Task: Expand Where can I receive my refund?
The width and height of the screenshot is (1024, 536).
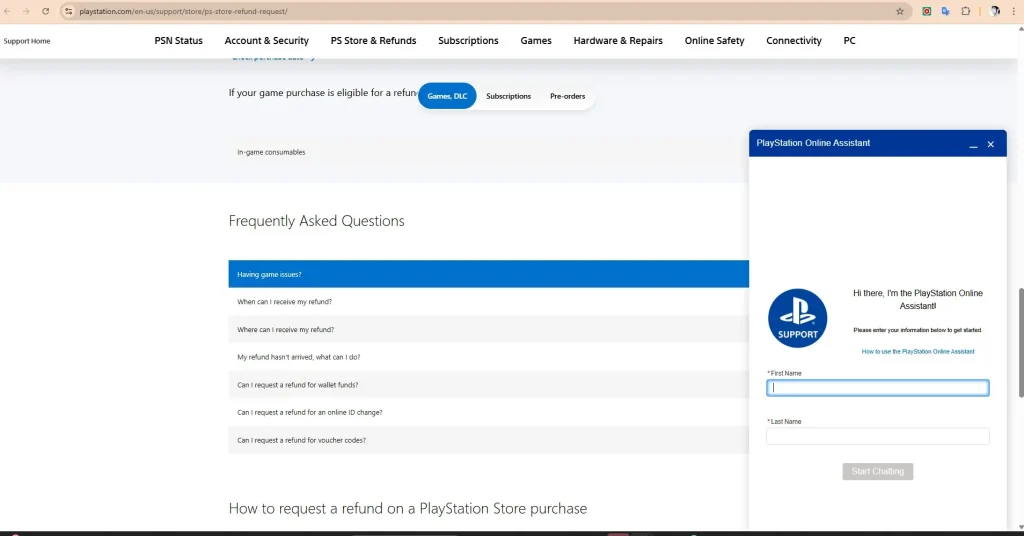Action: pyautogui.click(x=488, y=330)
